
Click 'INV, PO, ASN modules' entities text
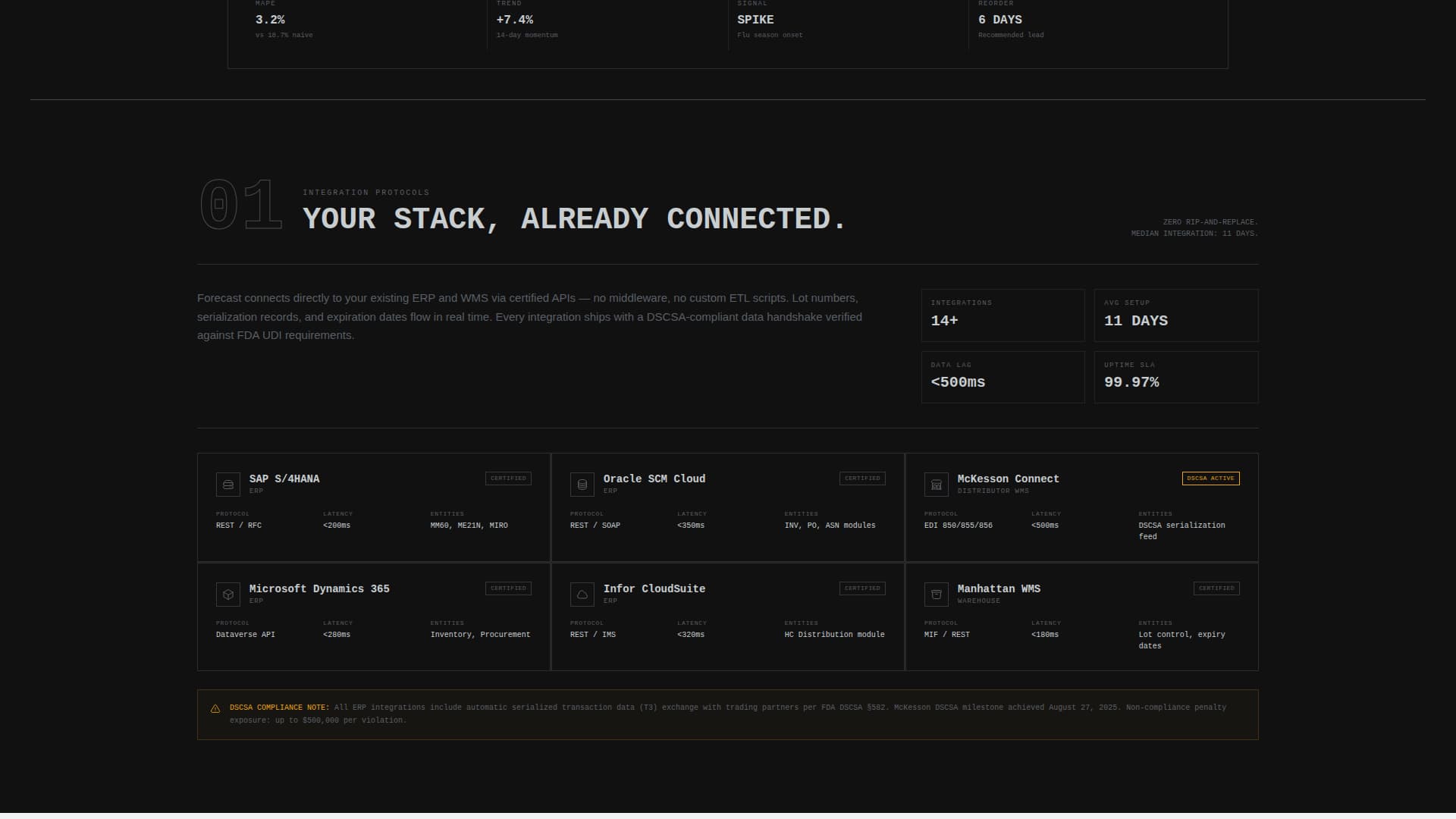pos(830,526)
